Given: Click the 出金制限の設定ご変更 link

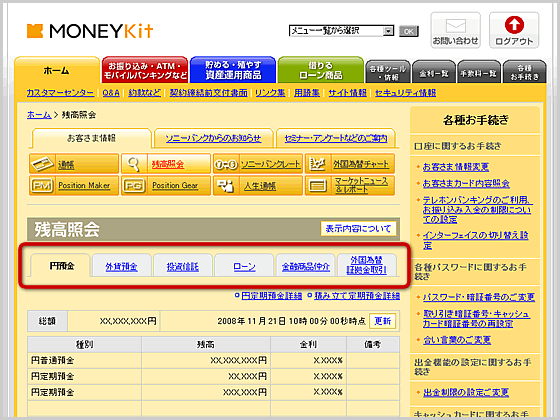Looking at the screenshot, I should tap(466, 392).
